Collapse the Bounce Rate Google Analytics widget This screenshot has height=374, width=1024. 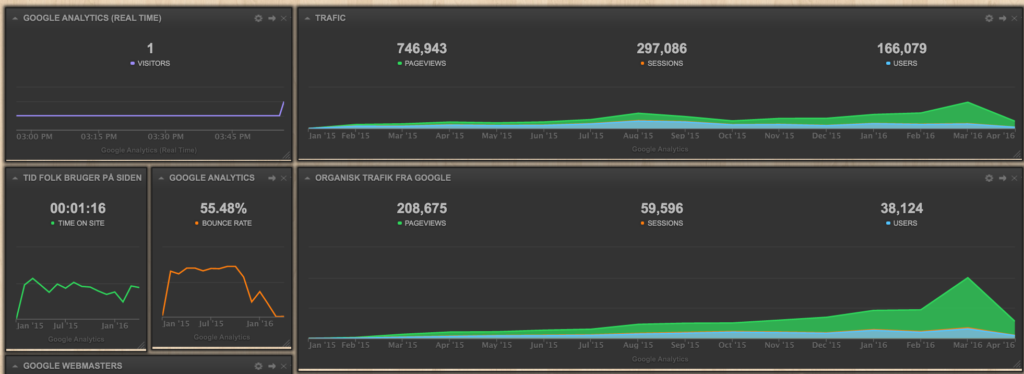click(x=161, y=178)
